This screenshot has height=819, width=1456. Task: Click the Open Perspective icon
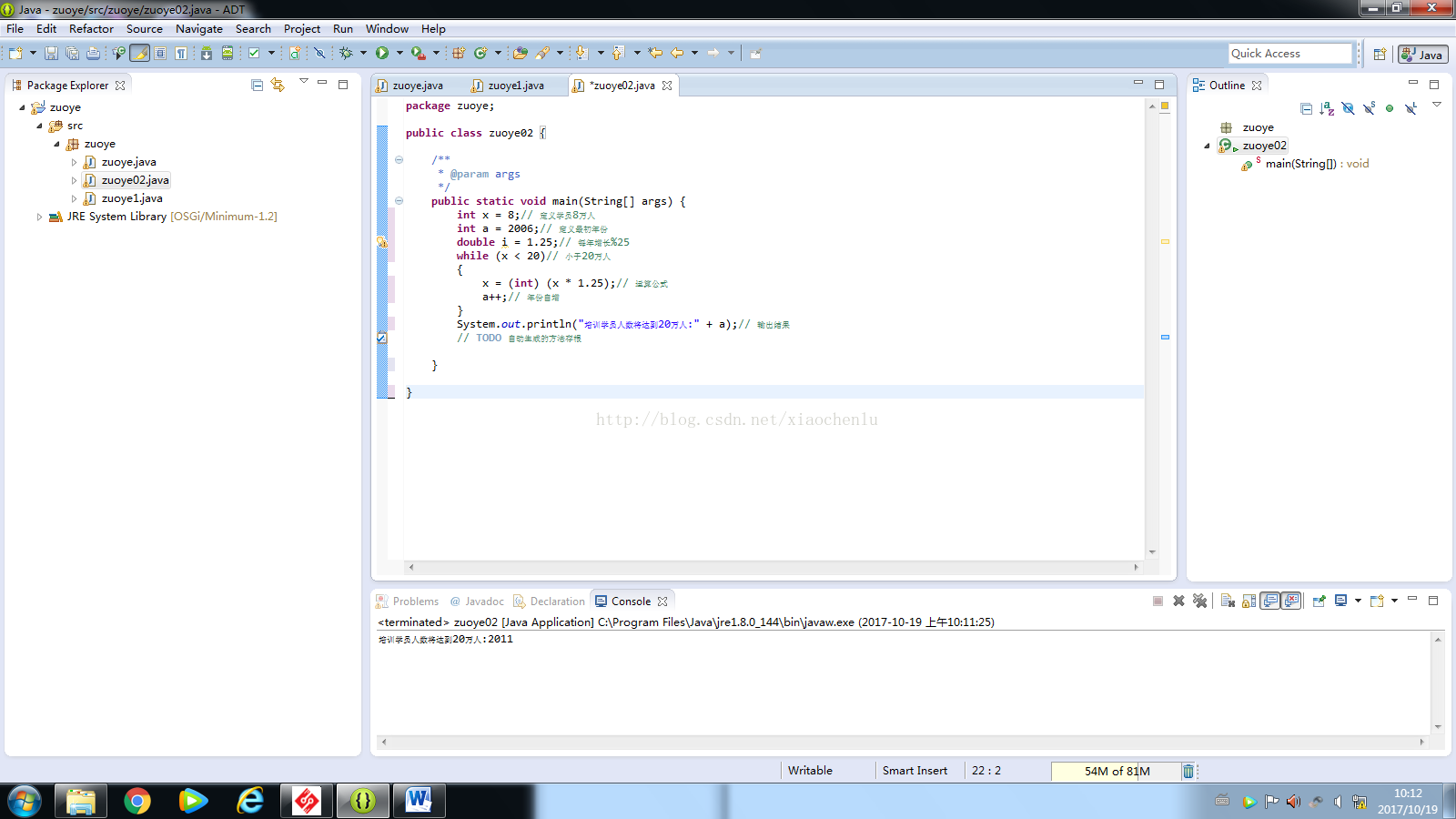1380,54
